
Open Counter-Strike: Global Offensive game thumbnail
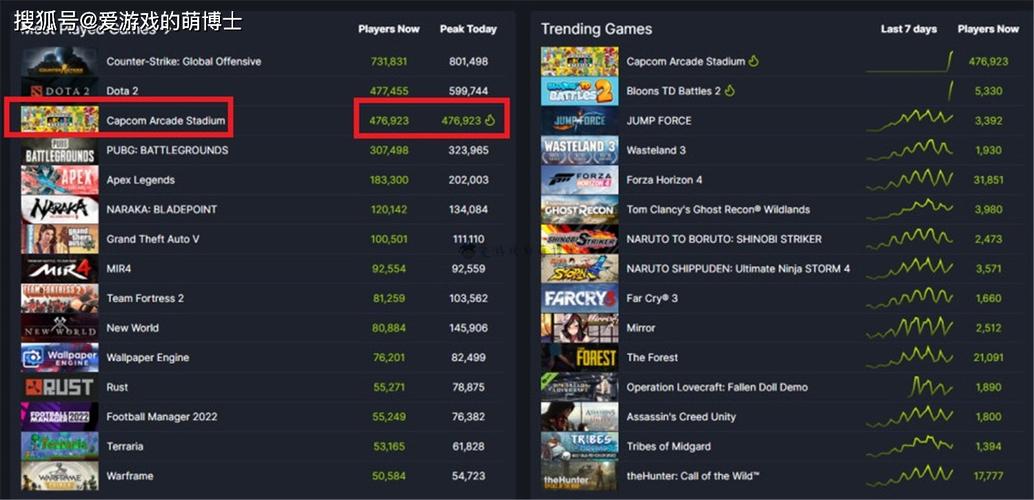(x=60, y=61)
